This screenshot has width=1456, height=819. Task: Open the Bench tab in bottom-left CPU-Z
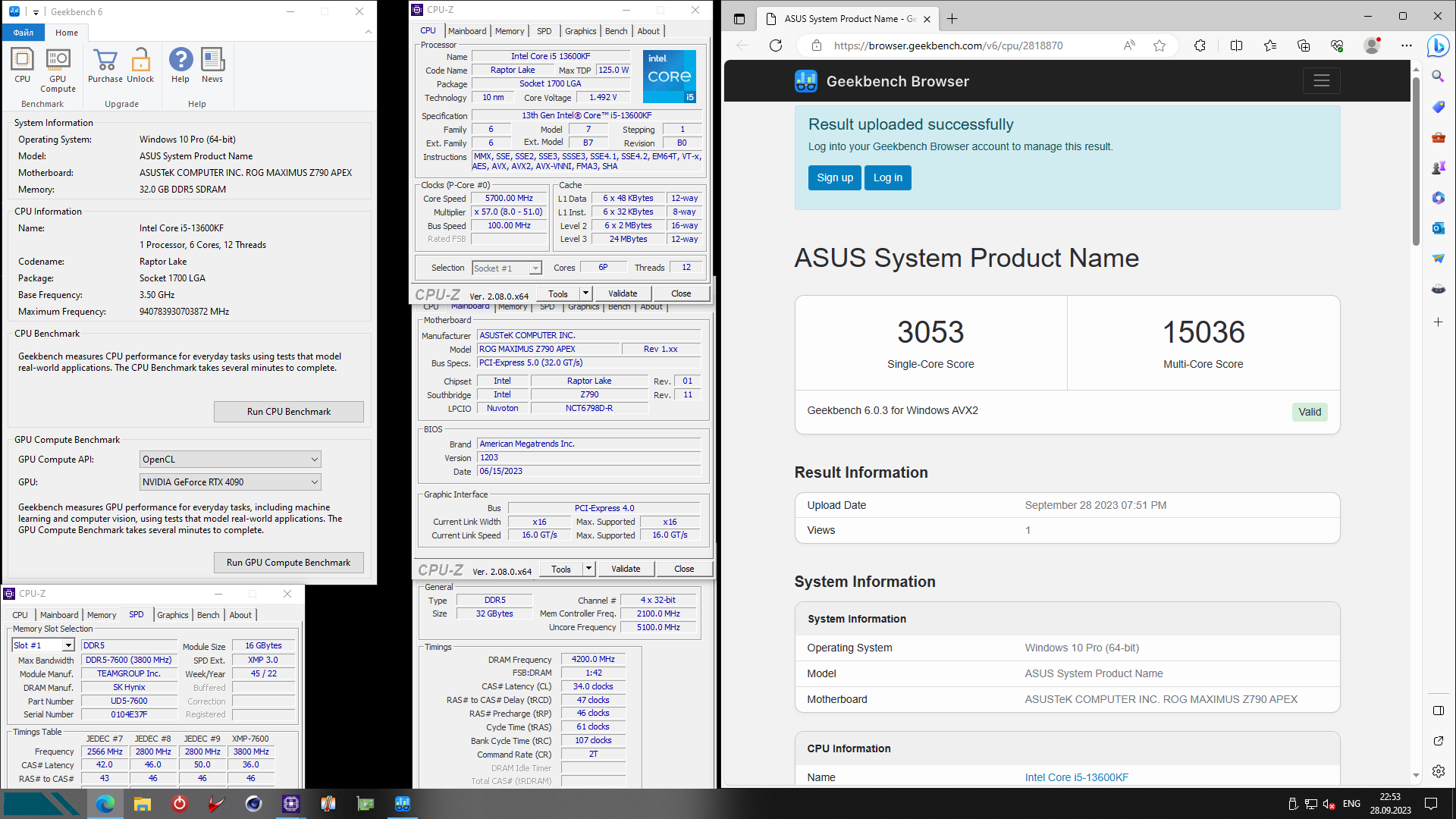pos(208,615)
